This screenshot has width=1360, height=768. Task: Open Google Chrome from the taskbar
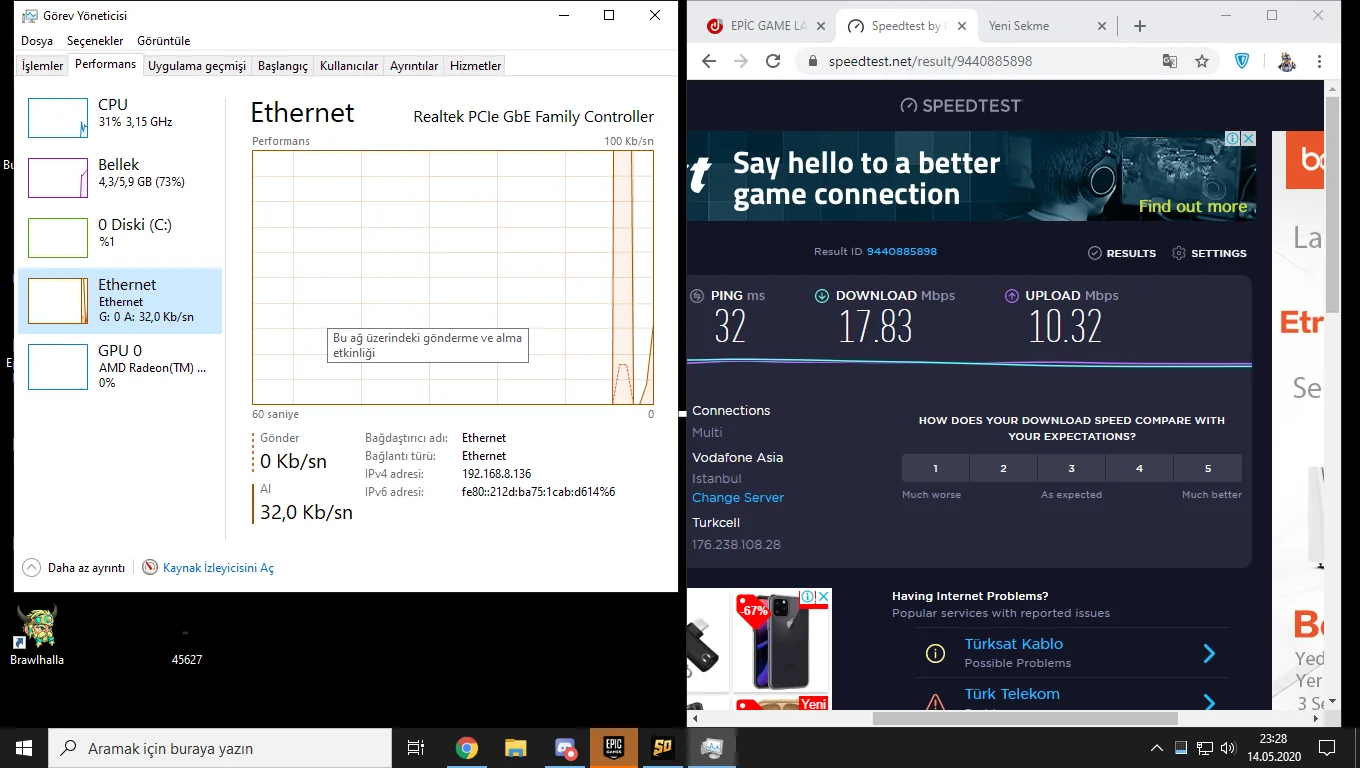click(466, 748)
